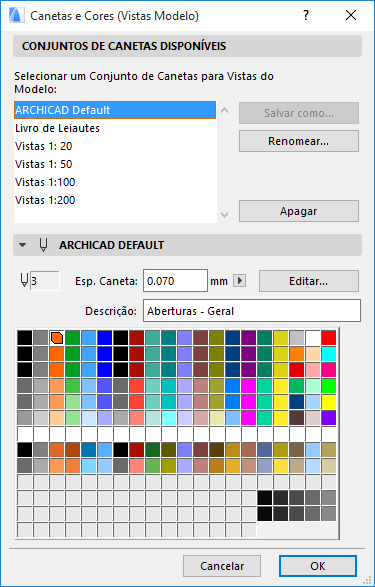Click the pen icon in ARCHICAD DEFAULT header
Image resolution: width=375 pixels, height=587 pixels.
pyautogui.click(x=44, y=245)
